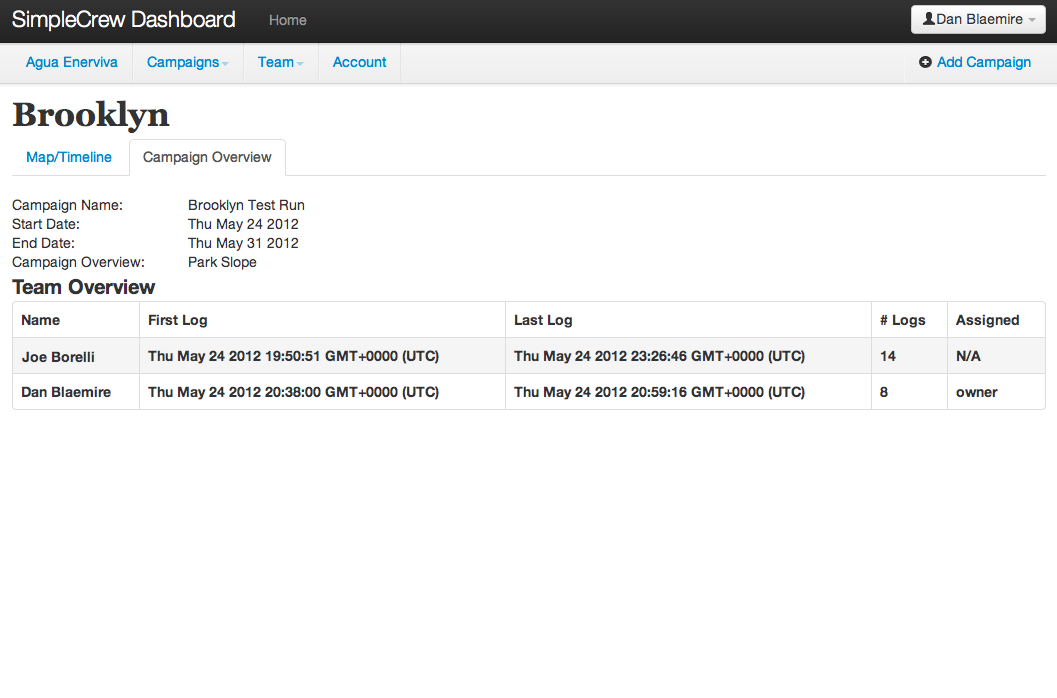Click the Thu May 31 2012 end date
The width and height of the screenshot is (1057, 698).
click(x=243, y=243)
